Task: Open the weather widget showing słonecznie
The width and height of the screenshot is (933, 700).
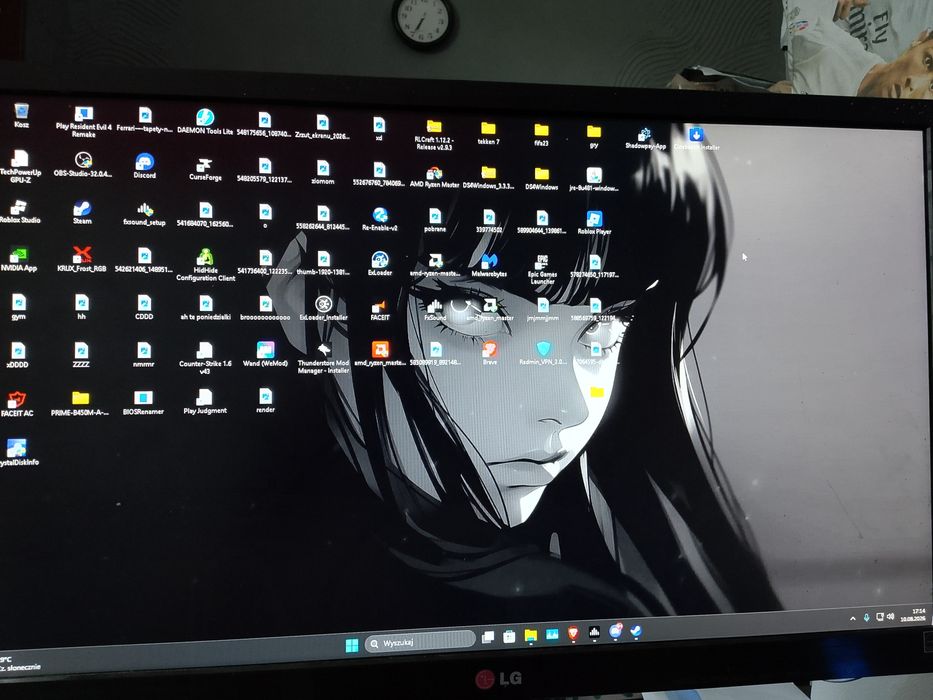Action: 20,663
